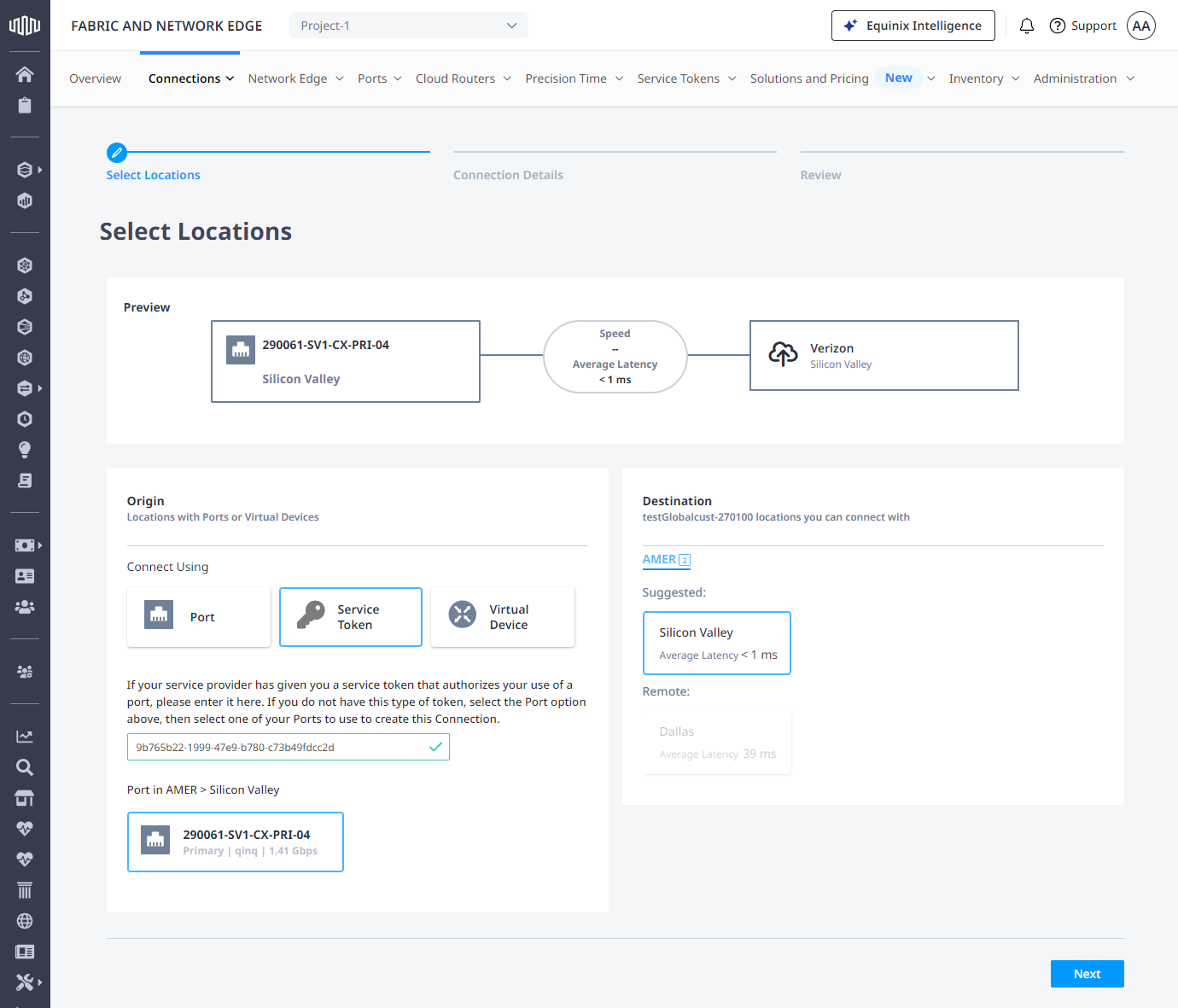Open the clock hexagon sidebar icon
The height and width of the screenshot is (1008, 1178).
(25, 419)
